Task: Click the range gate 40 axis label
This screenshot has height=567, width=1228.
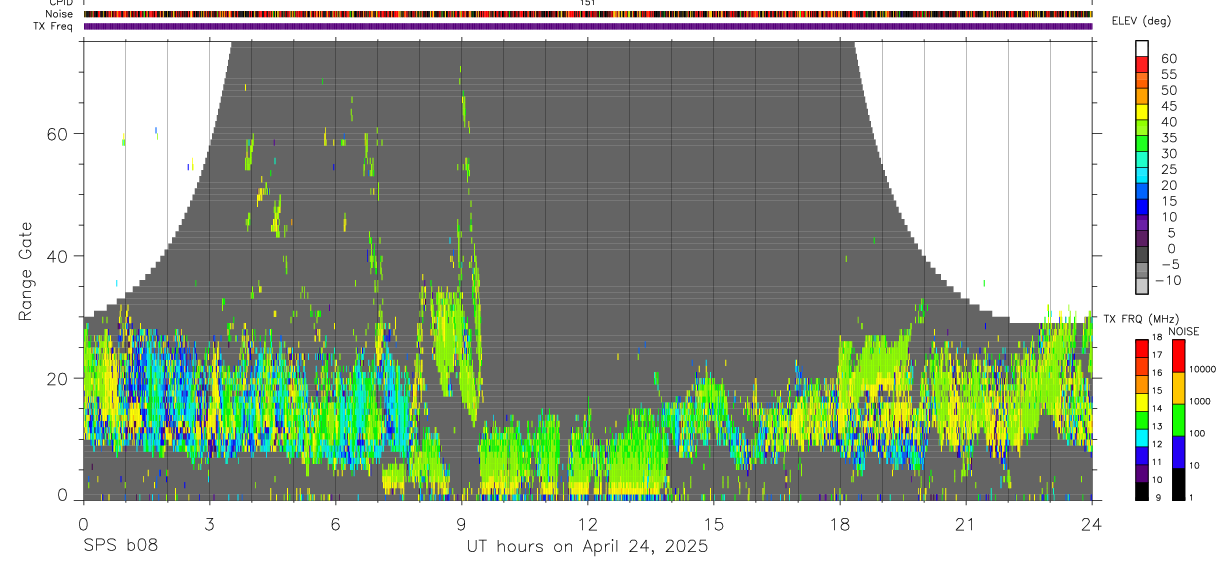Action: (55, 256)
